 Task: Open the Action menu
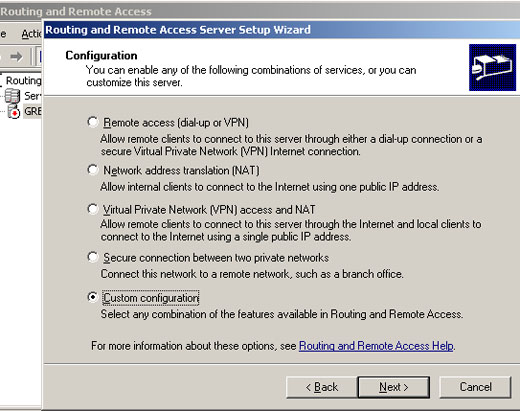coord(31,34)
